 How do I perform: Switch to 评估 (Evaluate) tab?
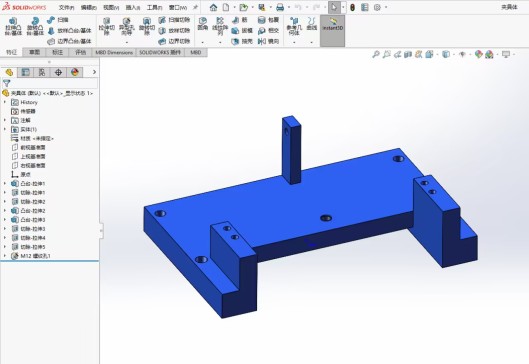[x=81, y=52]
